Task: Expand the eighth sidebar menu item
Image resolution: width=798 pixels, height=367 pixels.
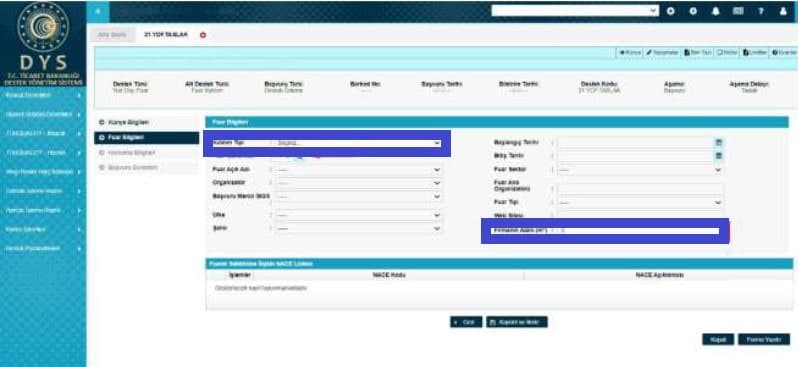Action: [43, 230]
